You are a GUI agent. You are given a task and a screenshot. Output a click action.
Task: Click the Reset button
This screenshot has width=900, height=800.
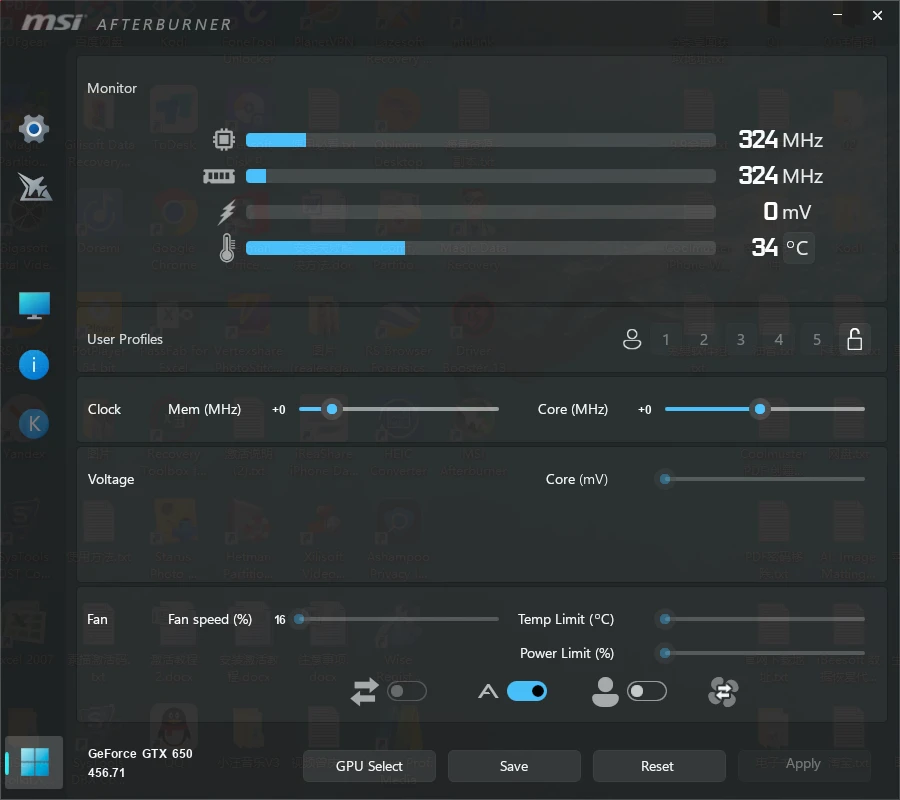pos(659,765)
